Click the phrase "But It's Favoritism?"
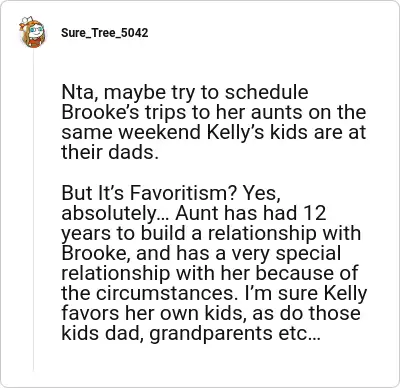 tap(149, 193)
